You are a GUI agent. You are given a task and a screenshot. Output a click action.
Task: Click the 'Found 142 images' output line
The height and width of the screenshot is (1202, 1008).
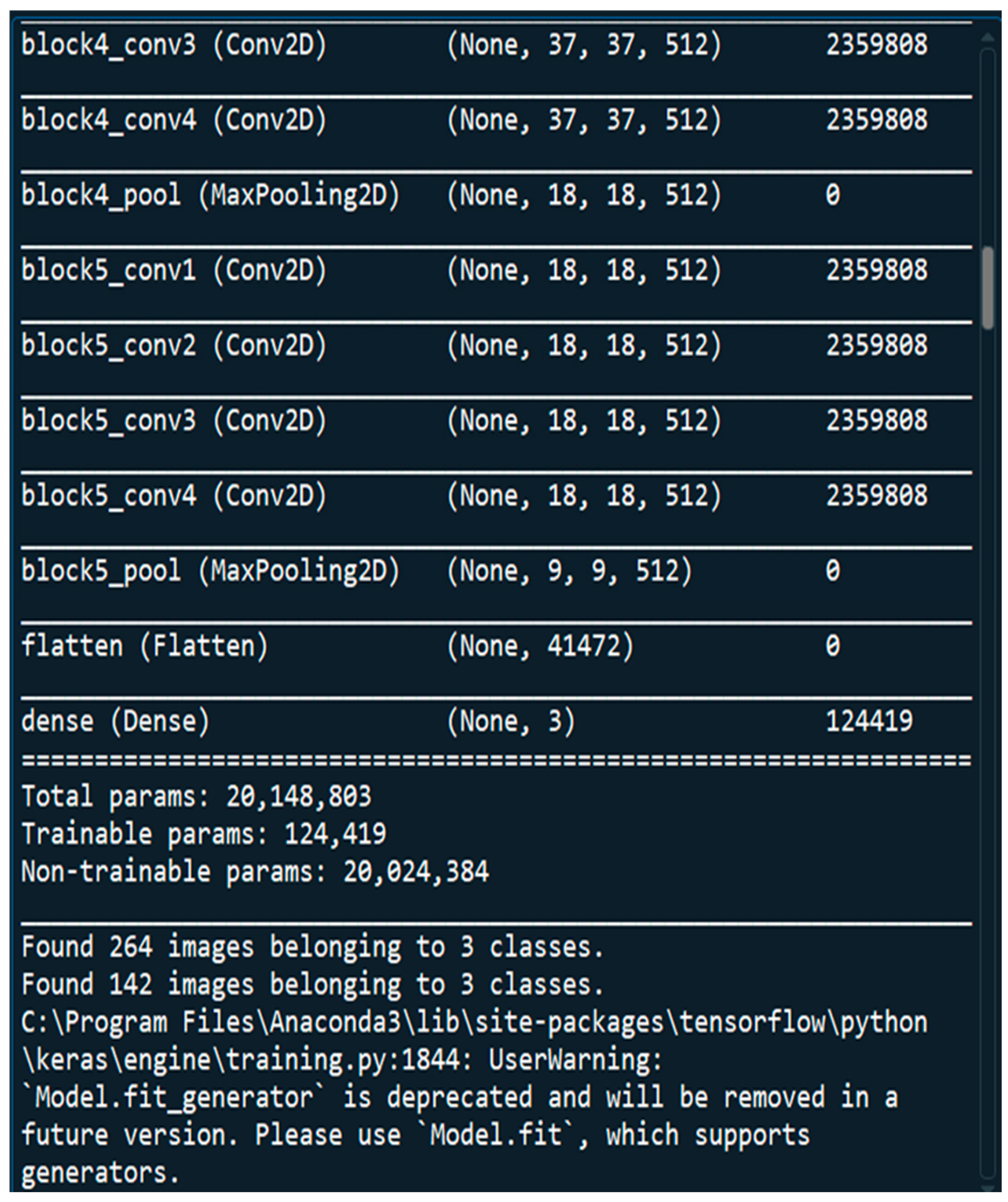312,985
